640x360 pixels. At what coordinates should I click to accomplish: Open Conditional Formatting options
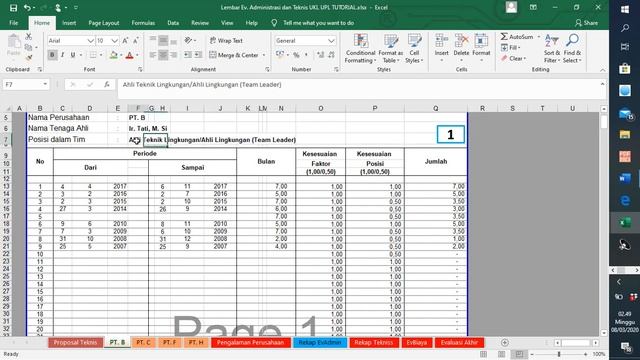click(360, 49)
